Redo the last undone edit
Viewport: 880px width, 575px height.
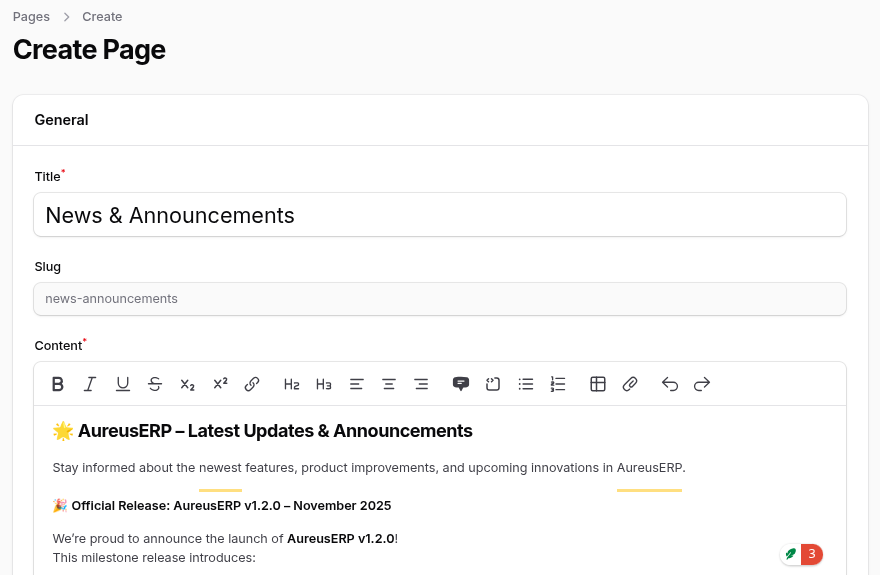(x=702, y=384)
